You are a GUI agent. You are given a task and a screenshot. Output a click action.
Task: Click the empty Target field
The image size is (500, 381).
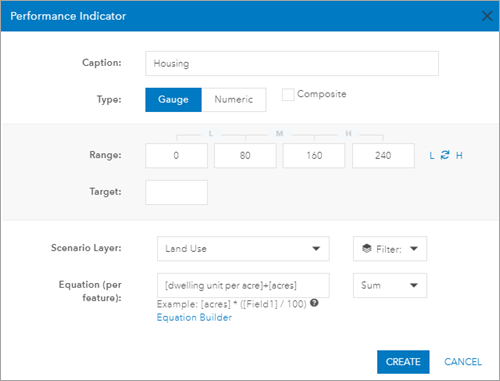pos(176,192)
